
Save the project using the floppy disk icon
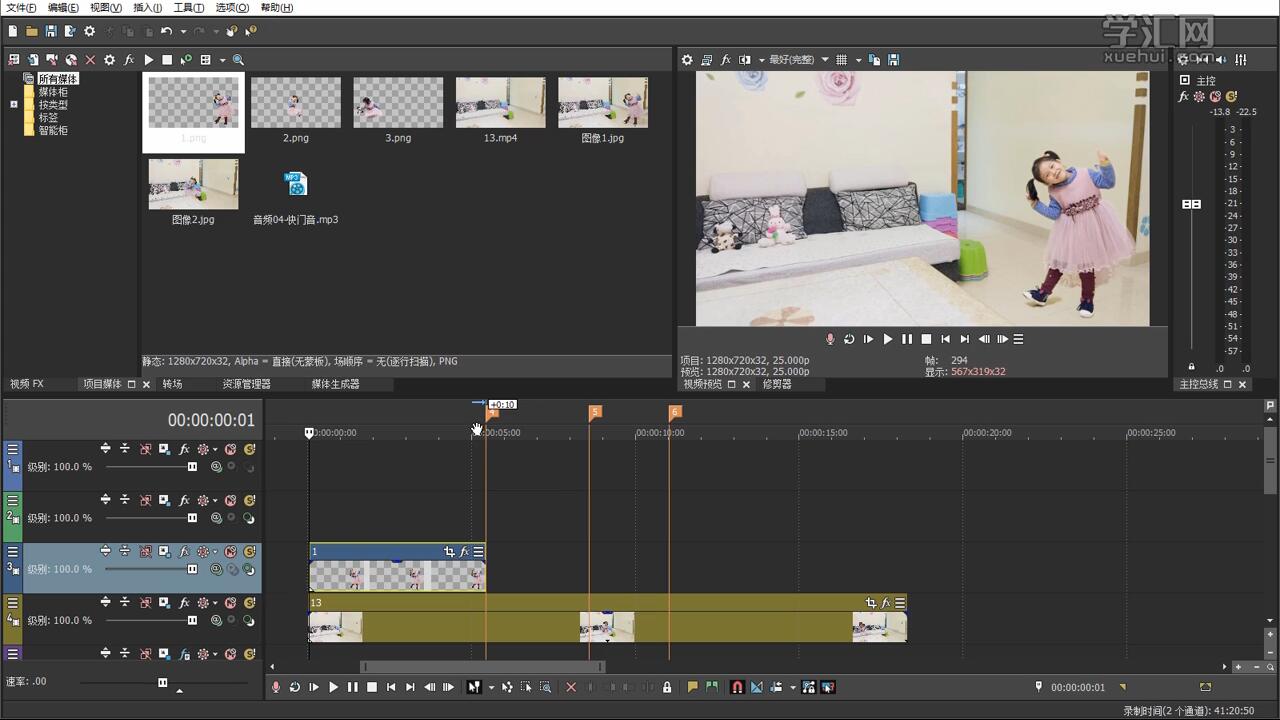(x=51, y=32)
